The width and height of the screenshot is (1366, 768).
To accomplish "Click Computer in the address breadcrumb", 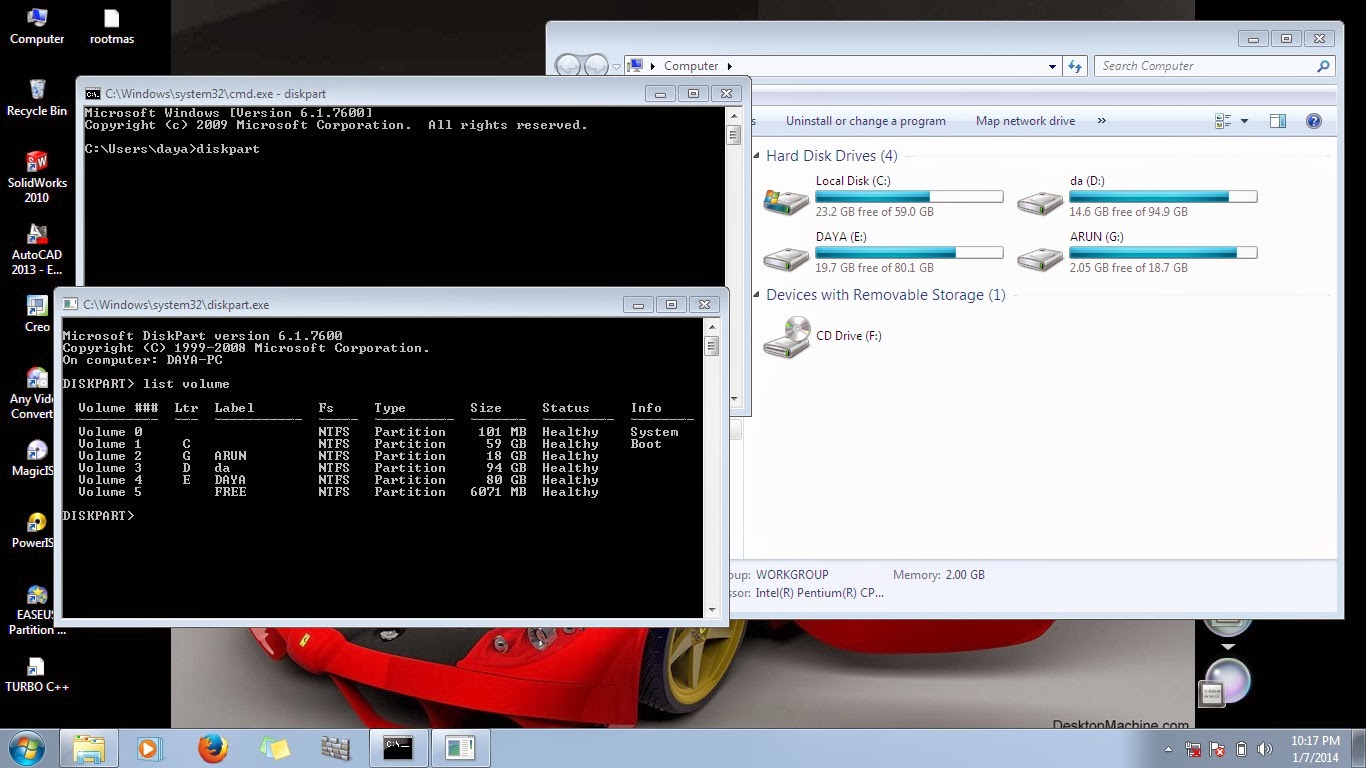I will (x=691, y=66).
